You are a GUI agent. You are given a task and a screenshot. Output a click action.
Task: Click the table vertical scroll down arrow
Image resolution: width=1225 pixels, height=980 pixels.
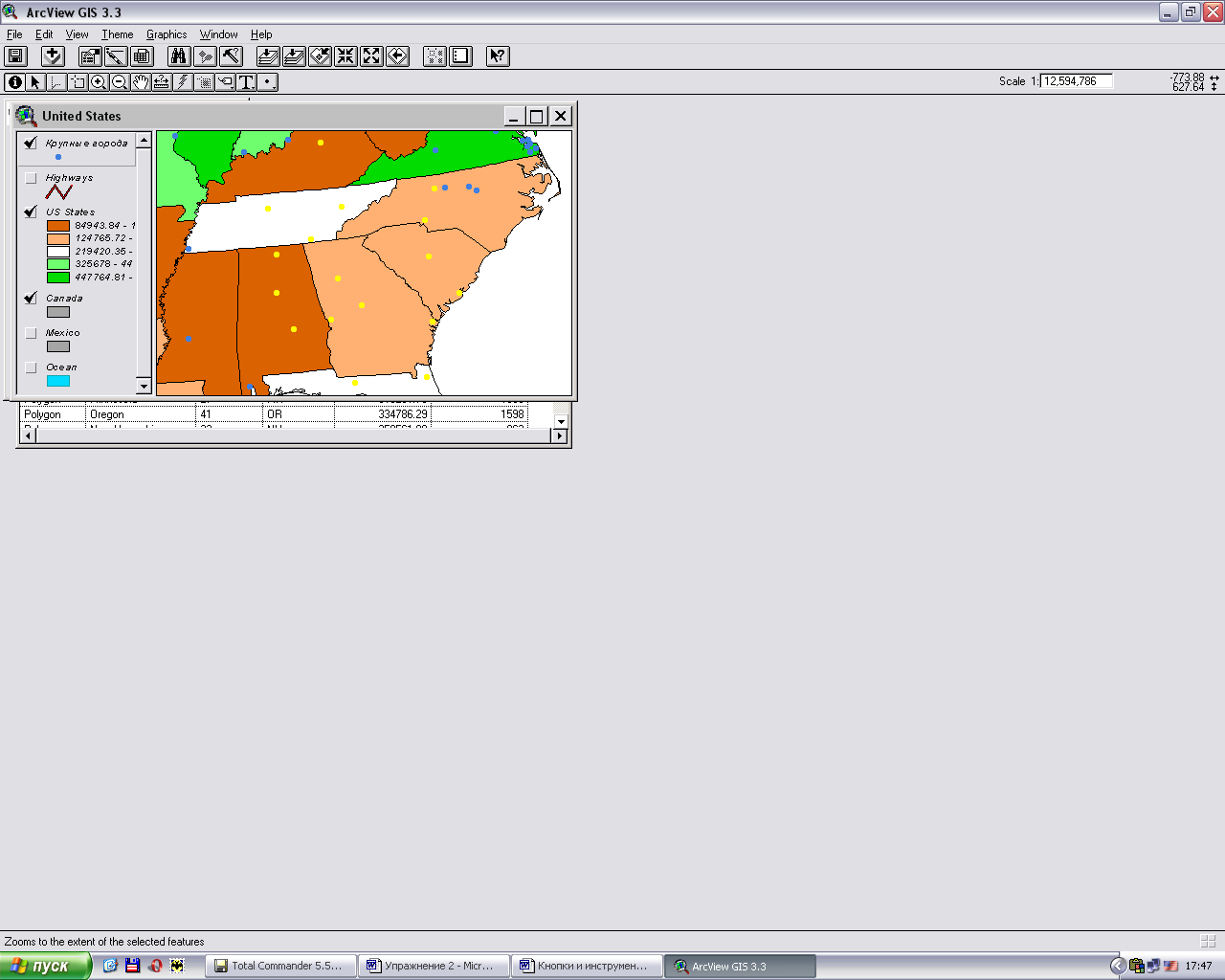coord(561,421)
